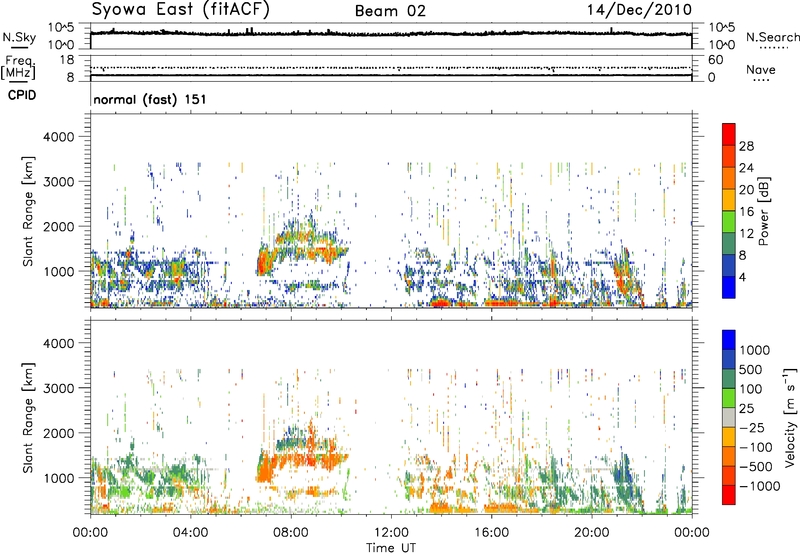The image size is (800, 554).
Task: Click the '20:00' time tick label
Action: tap(591, 533)
